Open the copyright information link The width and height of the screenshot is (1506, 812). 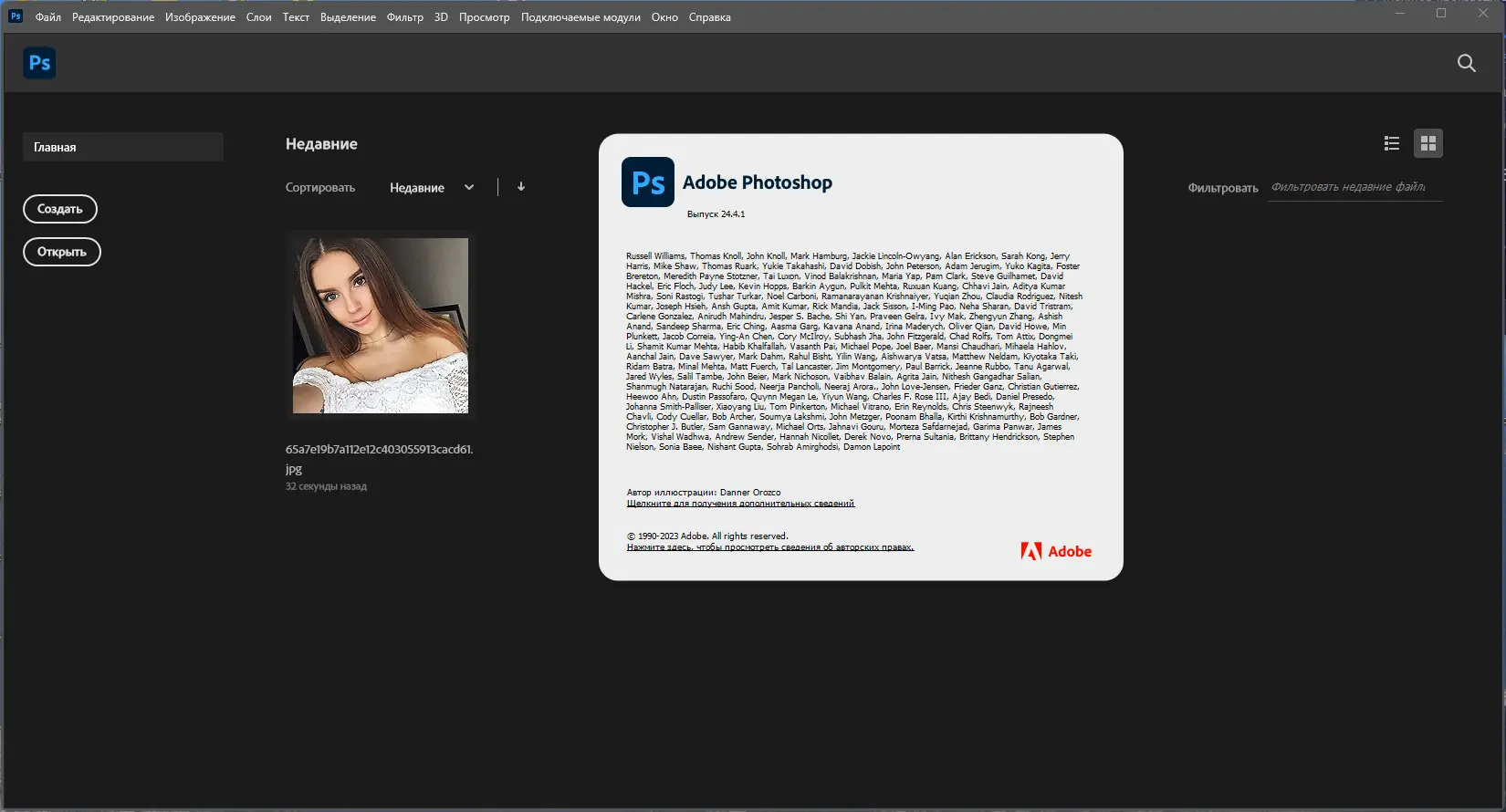tap(770, 547)
